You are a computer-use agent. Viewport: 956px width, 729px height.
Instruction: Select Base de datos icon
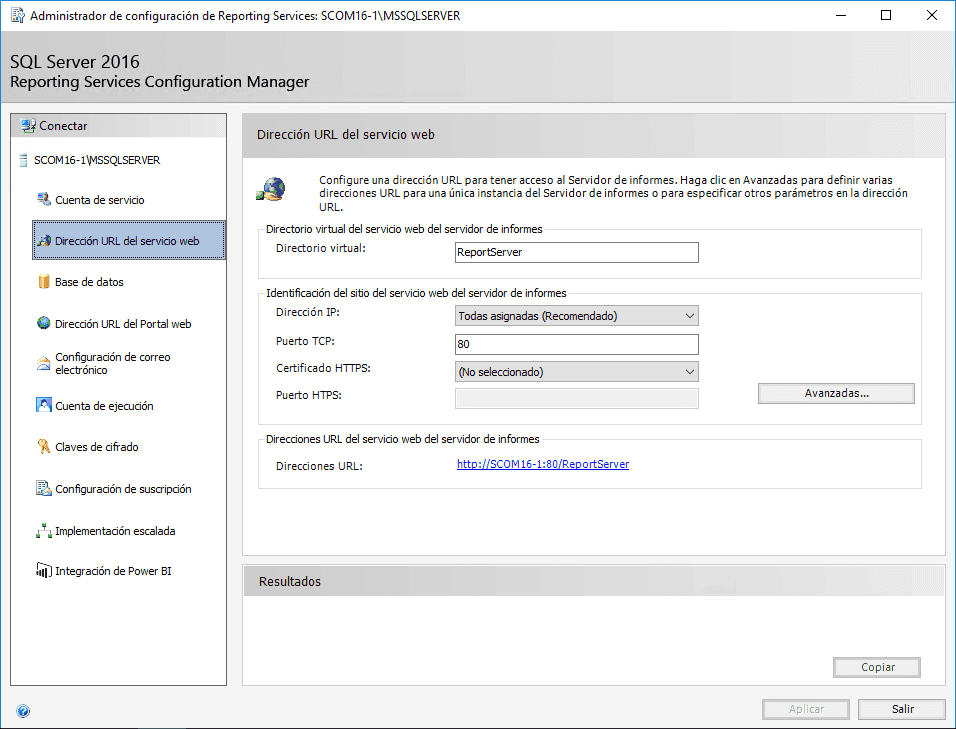point(43,282)
